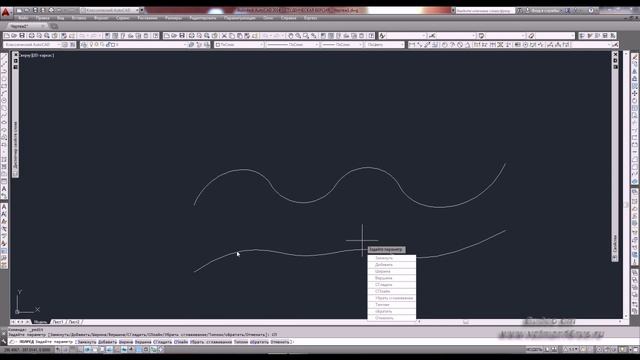
Task: Click Workspace settings gear beside Классический AutoCAD
Action: point(65,44)
